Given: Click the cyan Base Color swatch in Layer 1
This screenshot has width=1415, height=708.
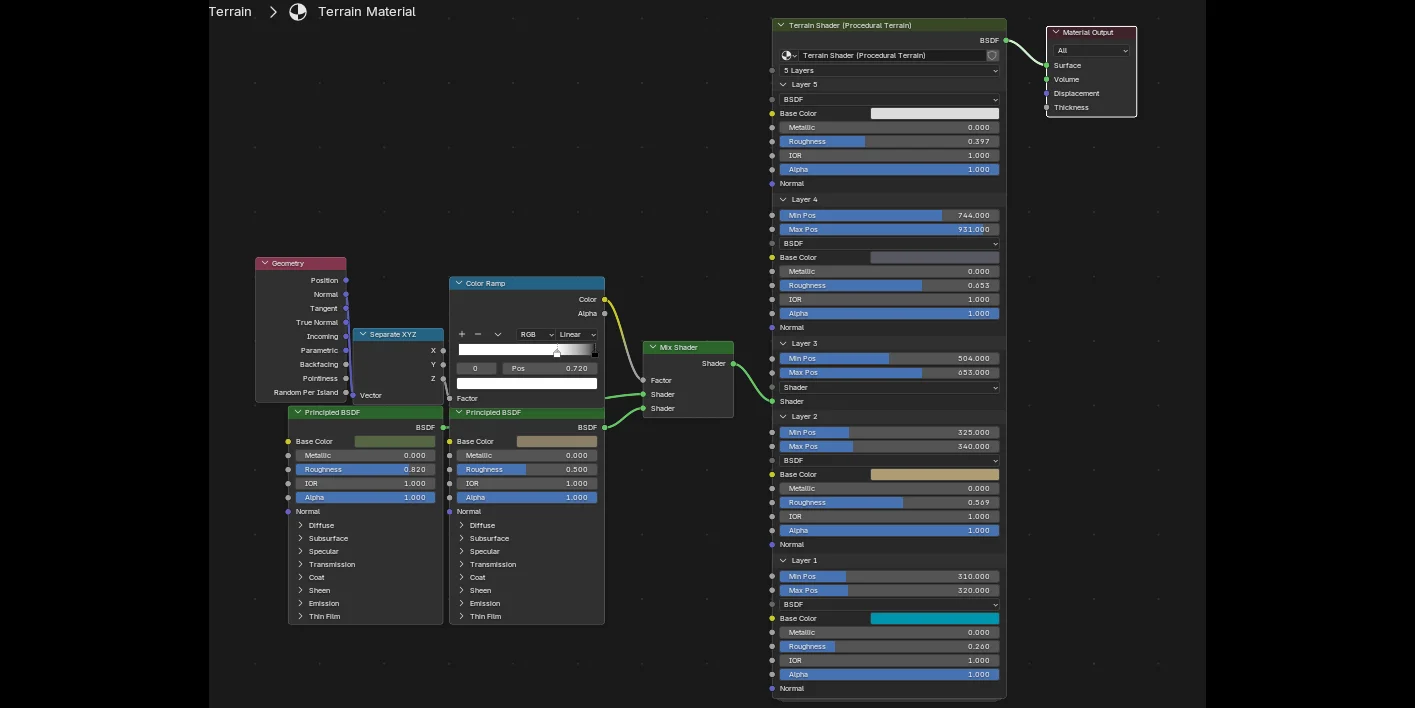Looking at the screenshot, I should 934,618.
